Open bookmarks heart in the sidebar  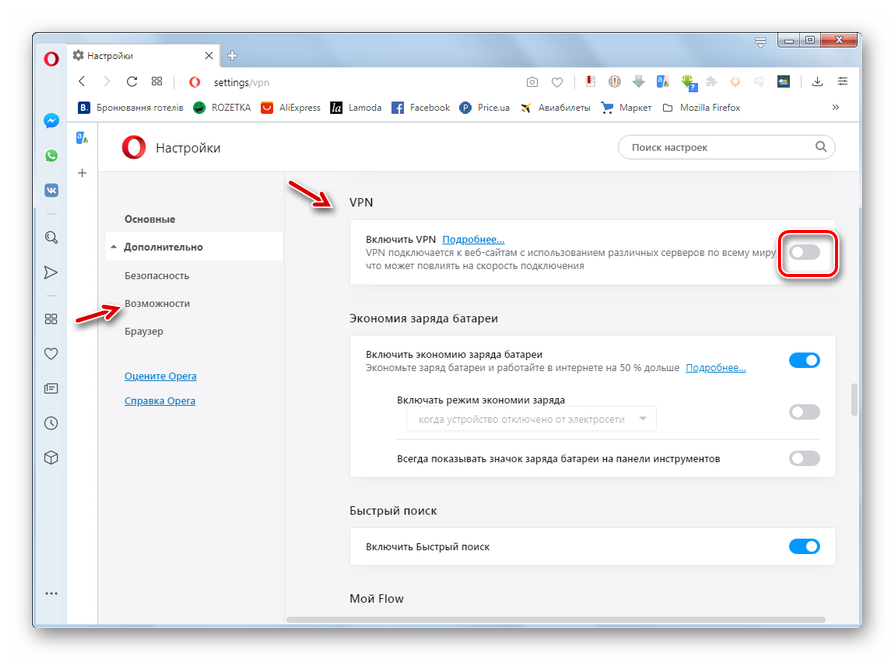point(51,354)
